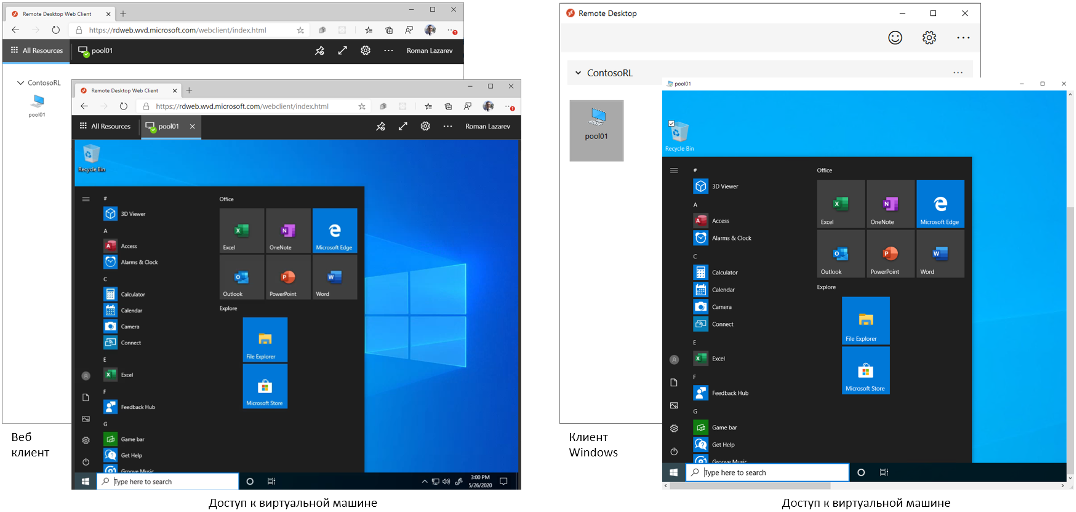Open Outlook tile in web client Start menu
This screenshot has width=1076, height=512.
click(242, 277)
